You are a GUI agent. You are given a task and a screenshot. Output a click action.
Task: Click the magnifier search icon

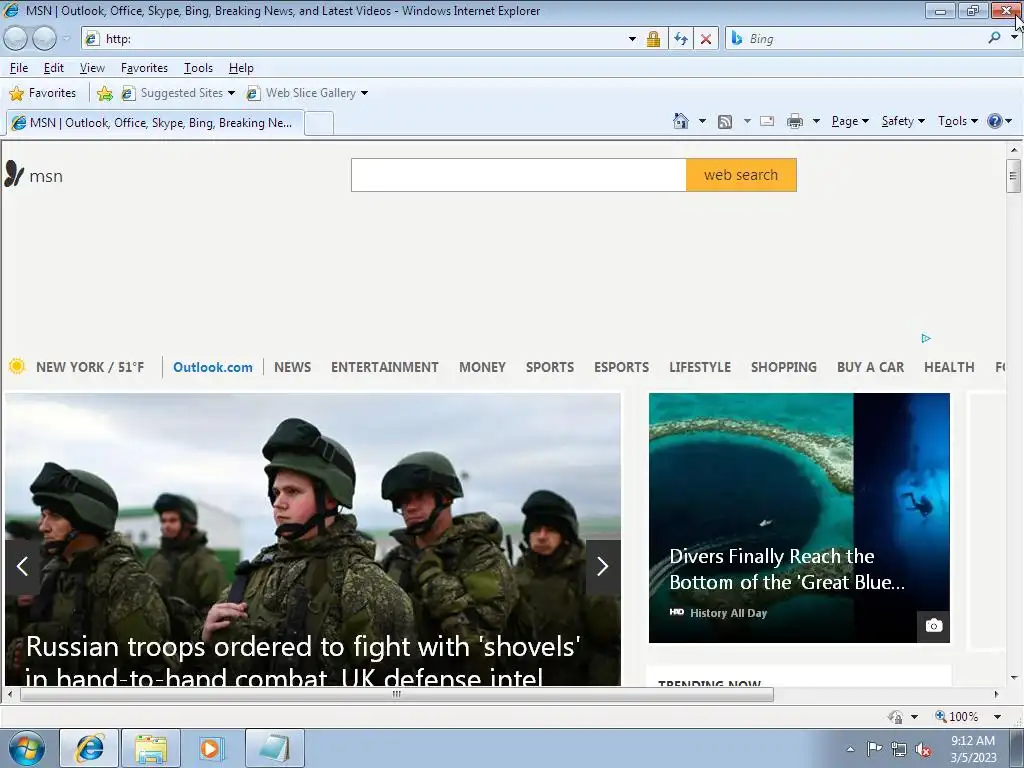tap(995, 39)
